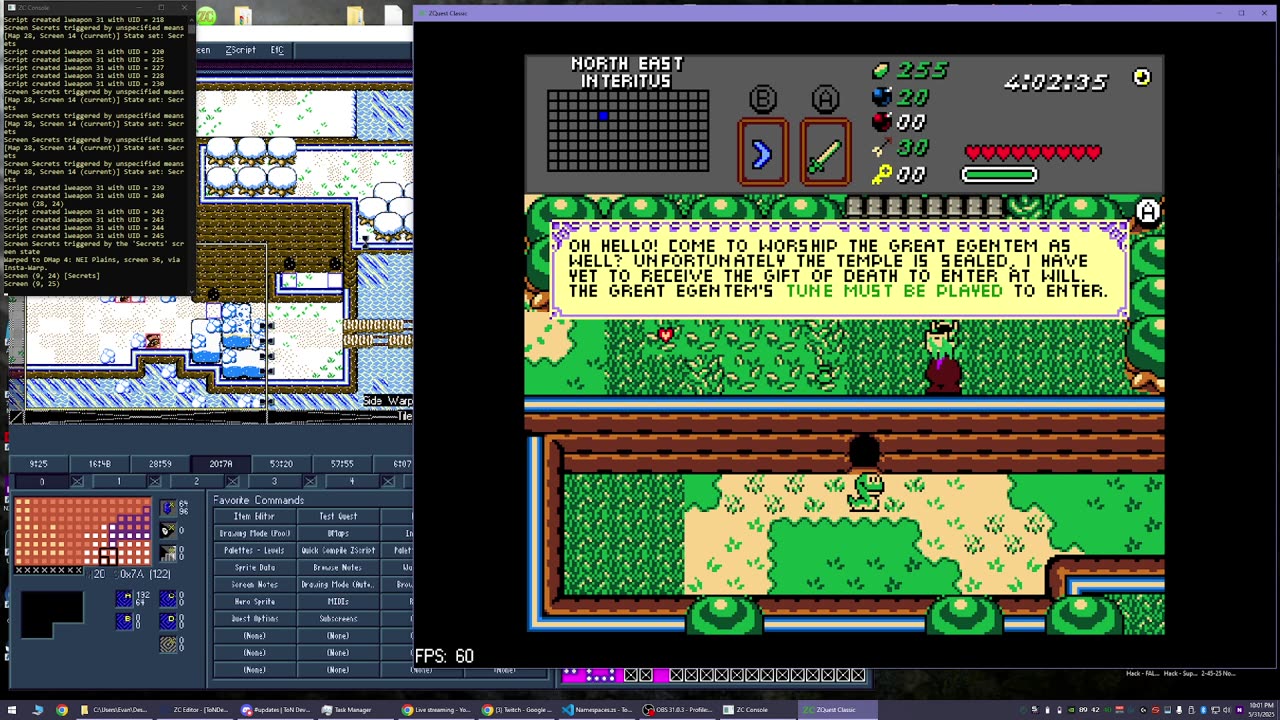Open DMaps favorite command
This screenshot has height=720, width=1280.
338,533
